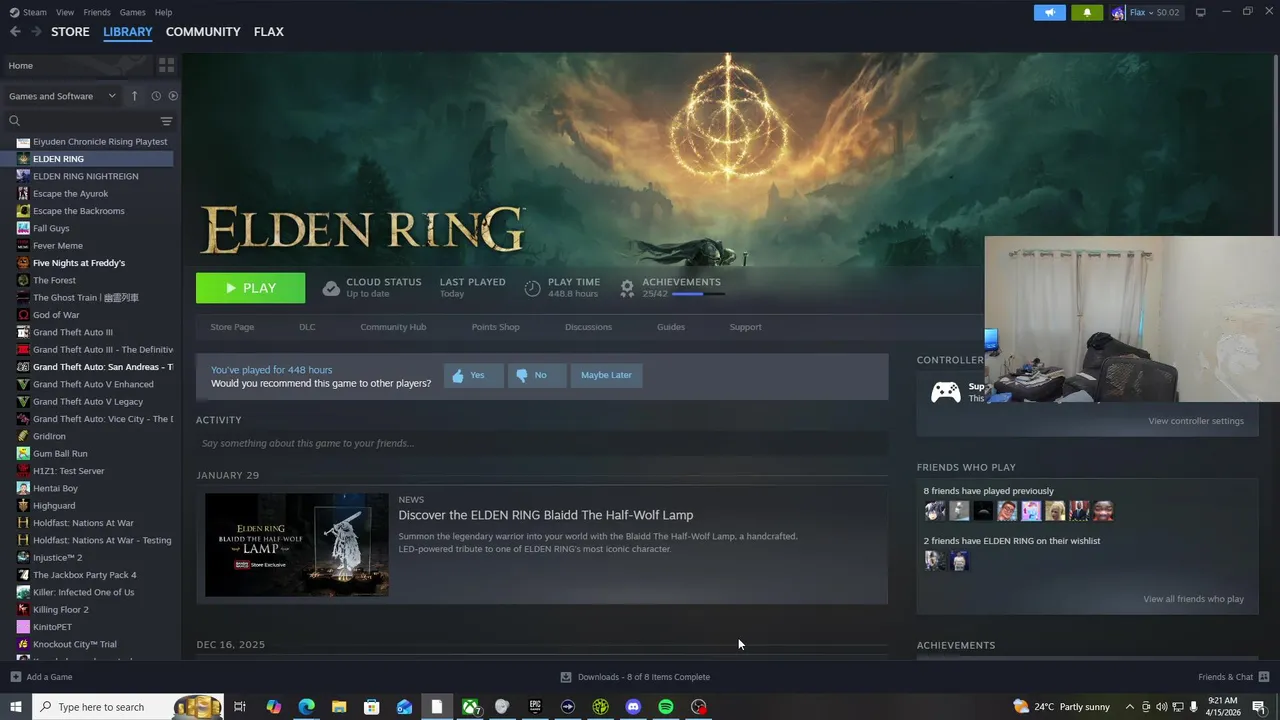Screen dimensions: 1280x720
Task: Click the cloud status checkmark icon
Action: click(x=331, y=288)
